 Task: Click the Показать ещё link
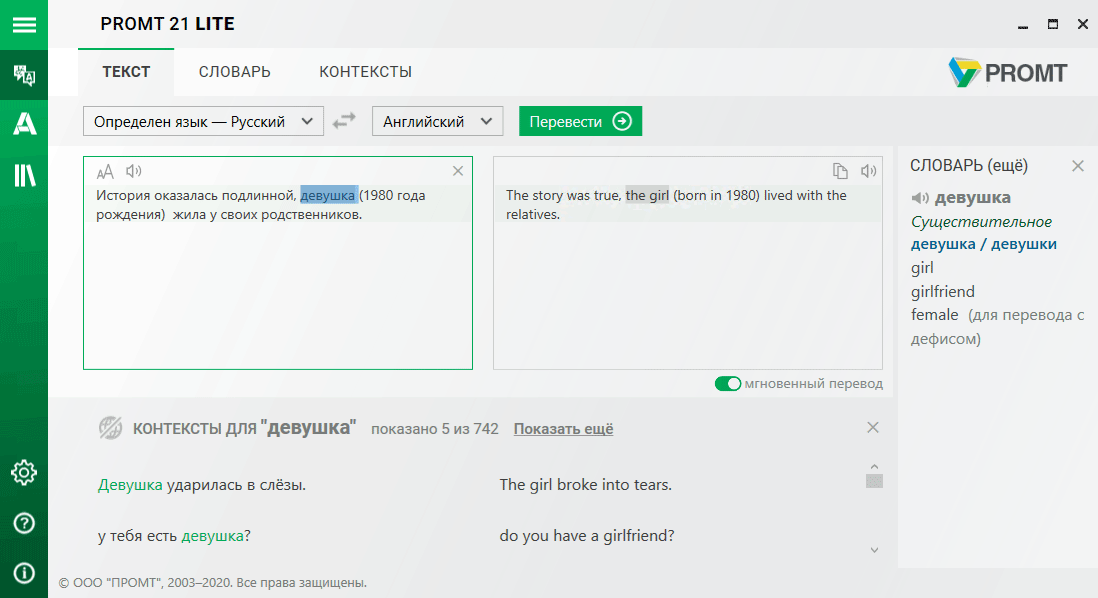(x=563, y=429)
